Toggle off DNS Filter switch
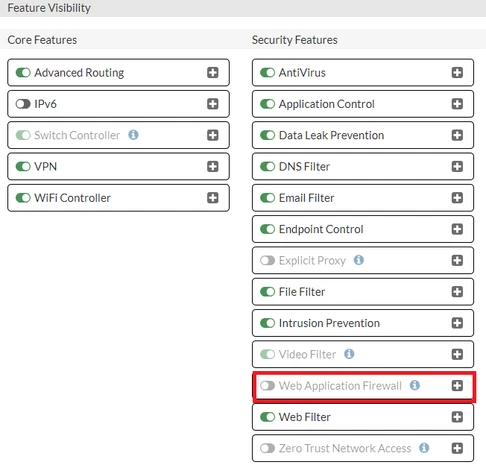 (x=267, y=166)
